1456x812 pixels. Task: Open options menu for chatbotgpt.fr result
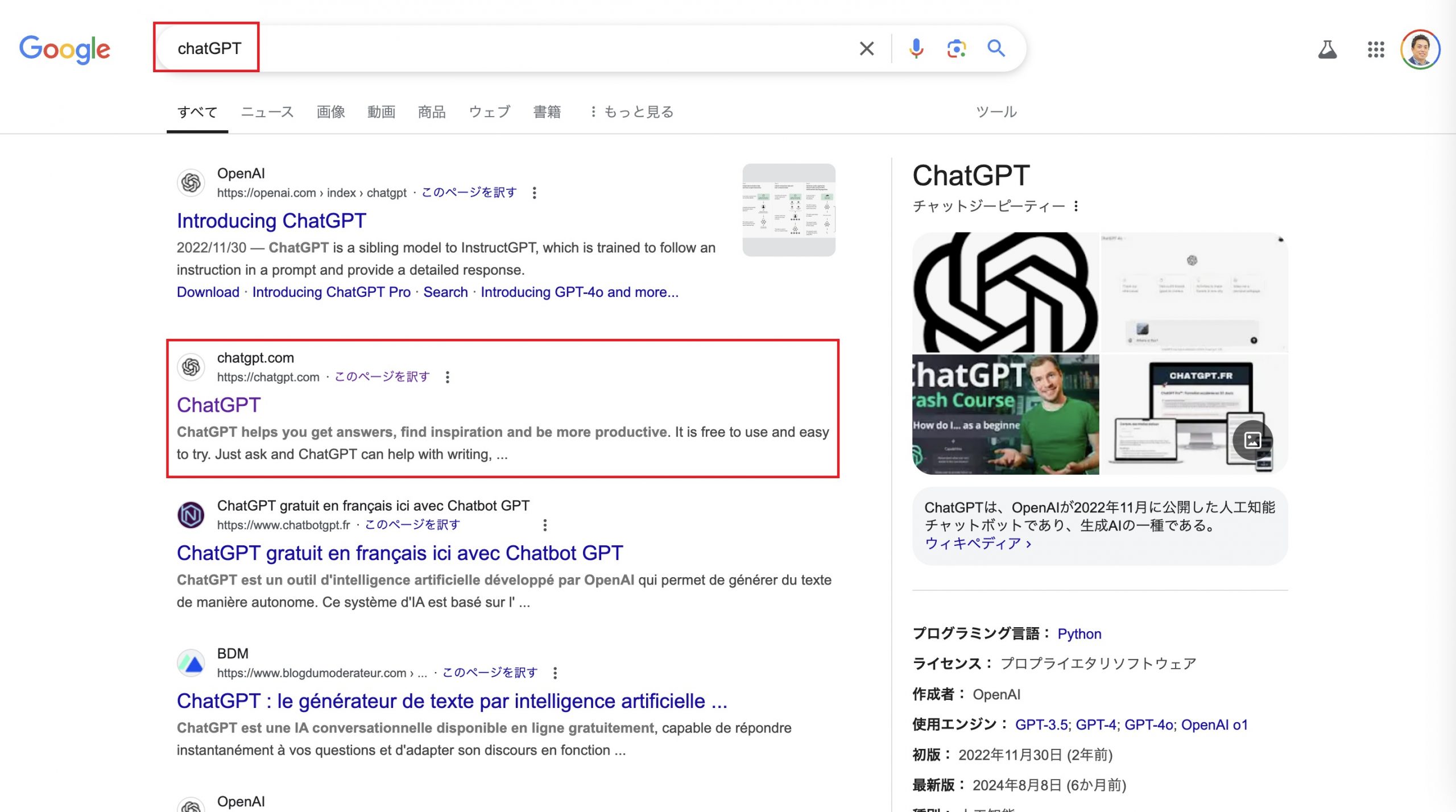pyautogui.click(x=545, y=525)
